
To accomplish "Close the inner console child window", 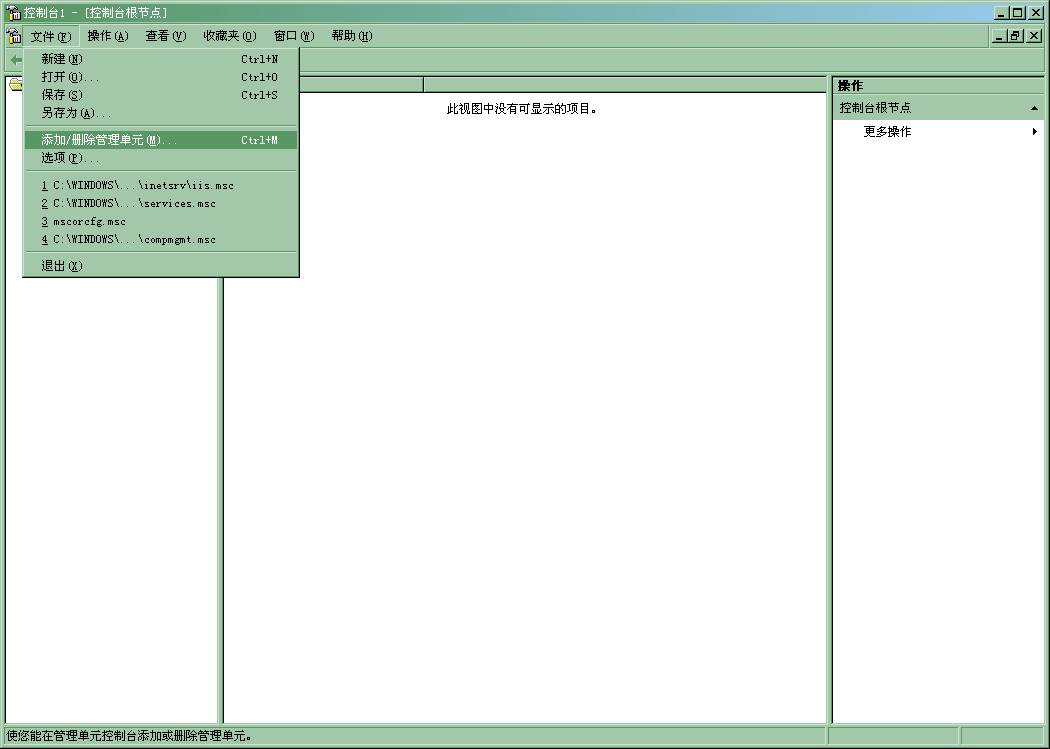I will tap(1034, 36).
